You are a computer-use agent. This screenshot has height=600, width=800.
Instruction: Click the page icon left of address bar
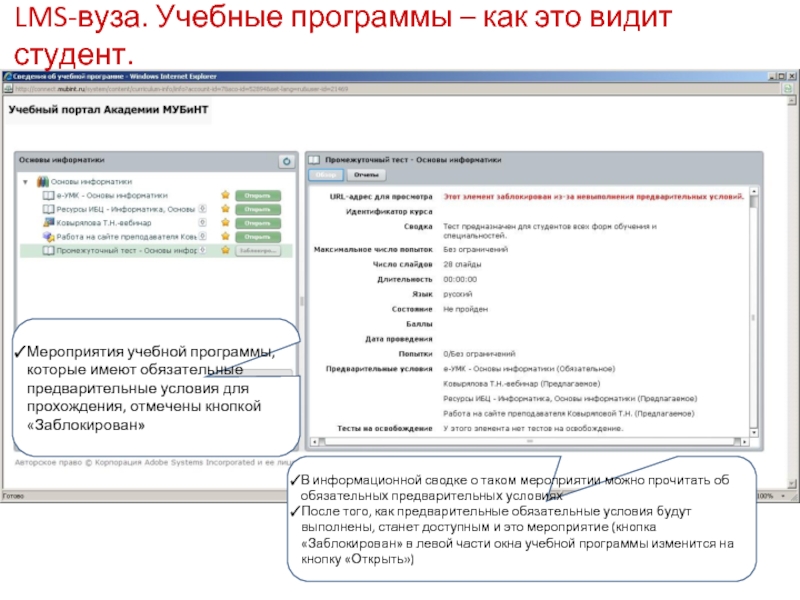pyautogui.click(x=8, y=89)
